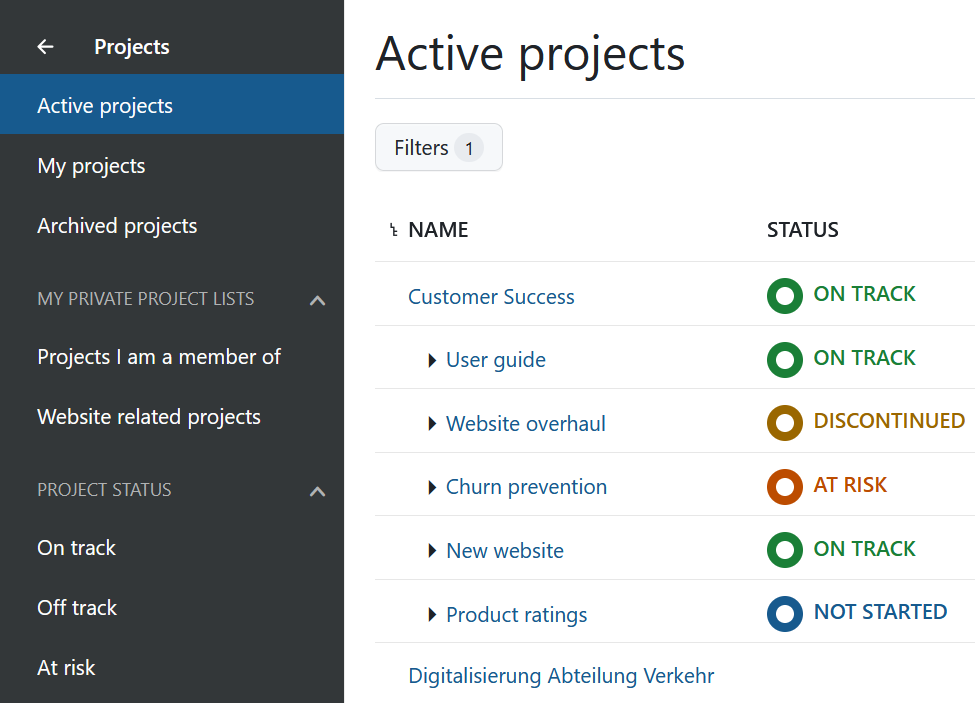This screenshot has height=703, width=975.
Task: Collapse the My Private Project Lists section
Action: 317,300
